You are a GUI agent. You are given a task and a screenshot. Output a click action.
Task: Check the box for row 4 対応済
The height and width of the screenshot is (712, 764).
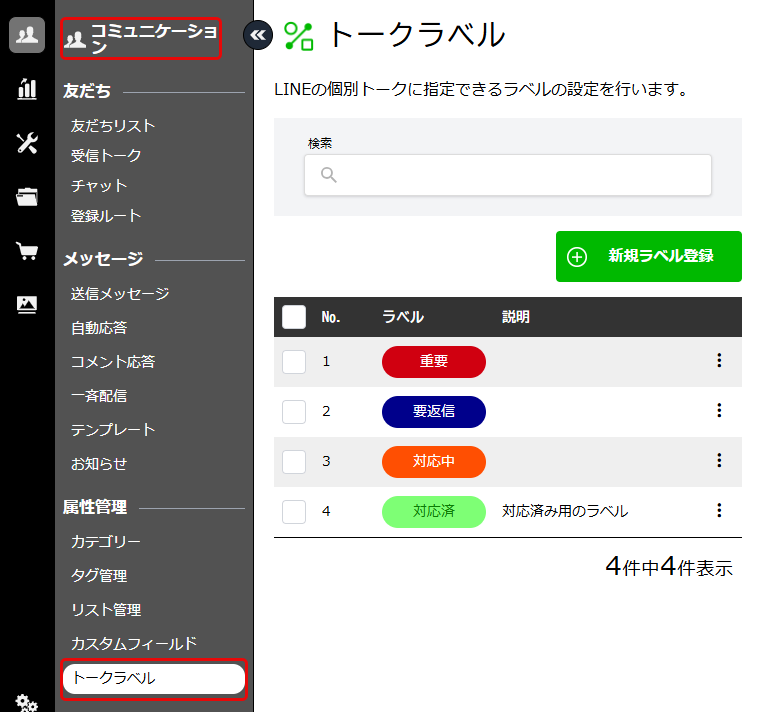(x=294, y=512)
